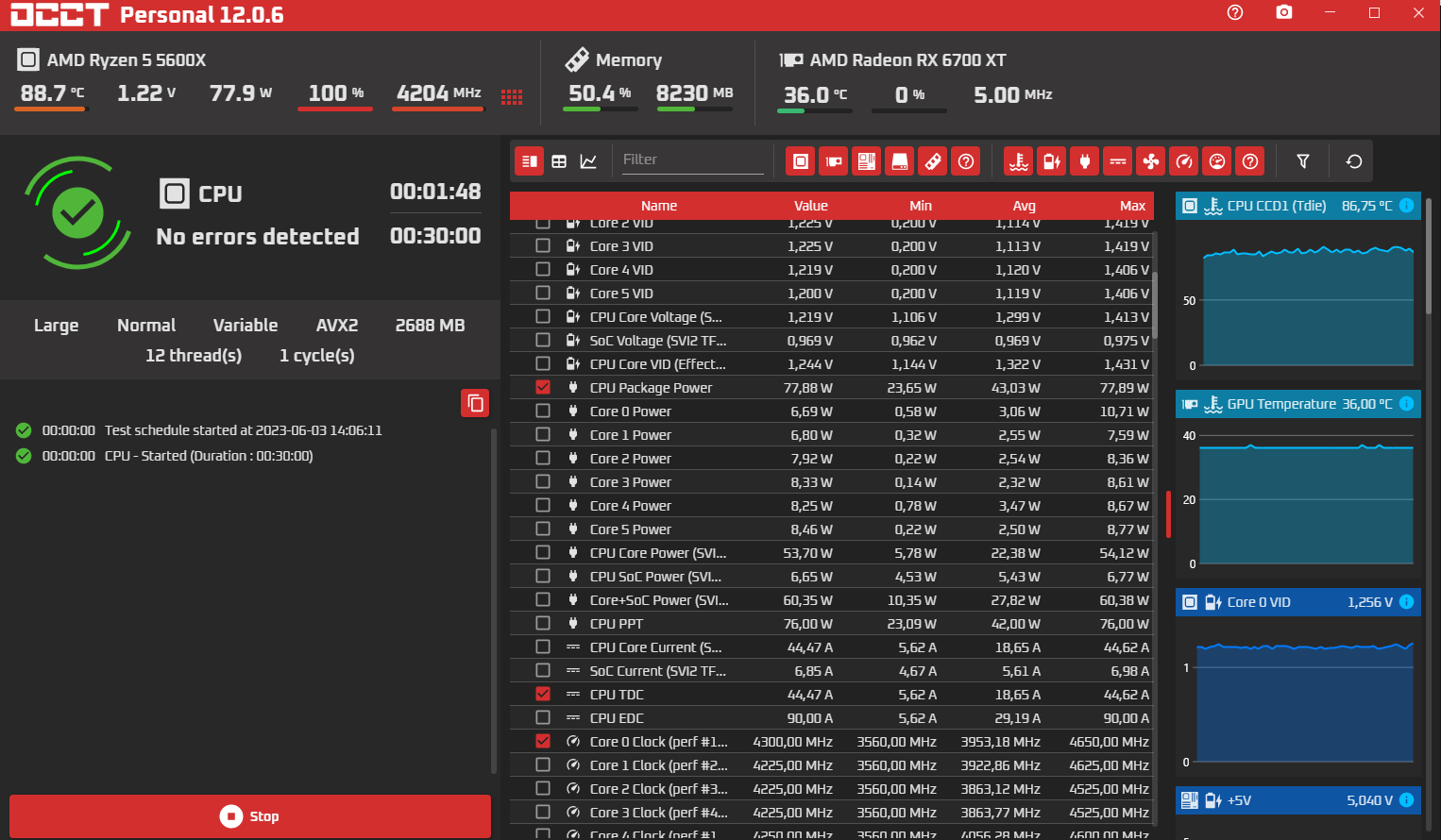Stop the running CPU test
Screen dimensions: 1441x840
pos(250,816)
